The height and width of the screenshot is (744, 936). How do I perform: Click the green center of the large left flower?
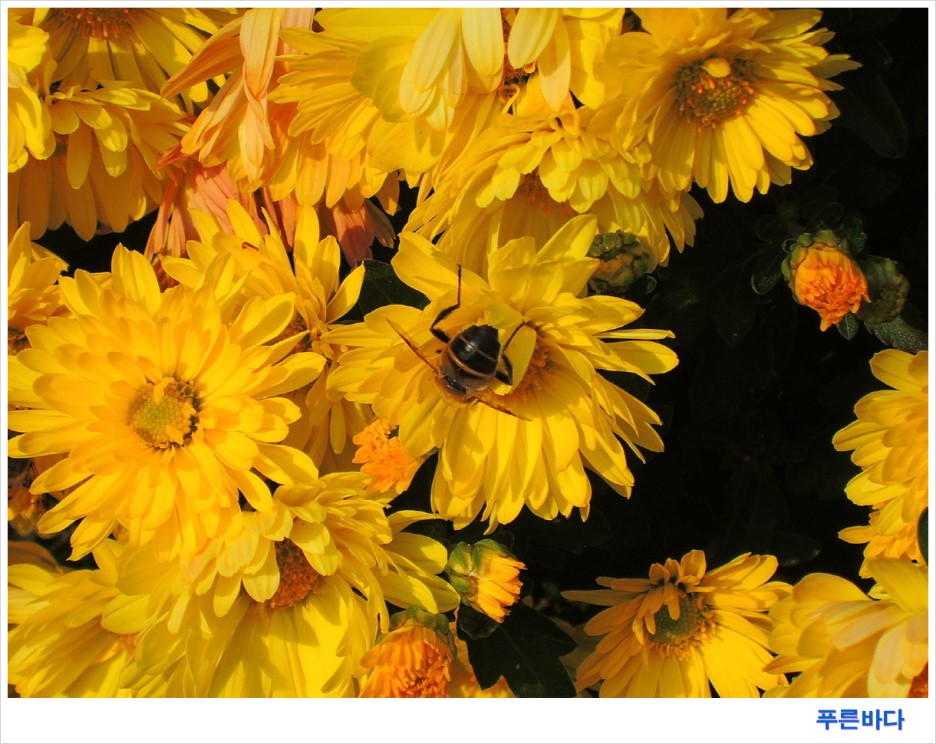(165, 412)
